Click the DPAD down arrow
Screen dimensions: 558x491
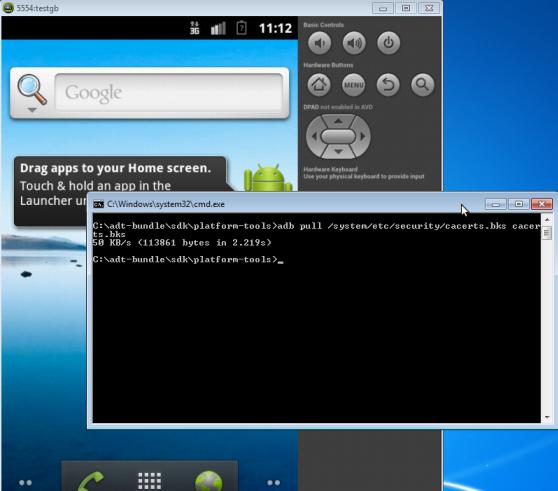click(338, 151)
